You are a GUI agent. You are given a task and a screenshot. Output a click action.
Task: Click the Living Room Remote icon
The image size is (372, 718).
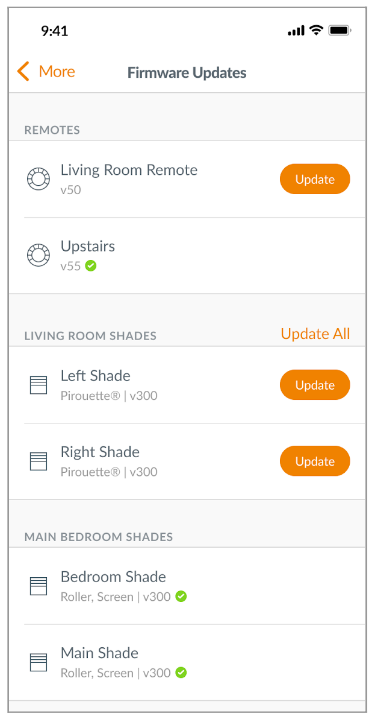pyautogui.click(x=38, y=179)
